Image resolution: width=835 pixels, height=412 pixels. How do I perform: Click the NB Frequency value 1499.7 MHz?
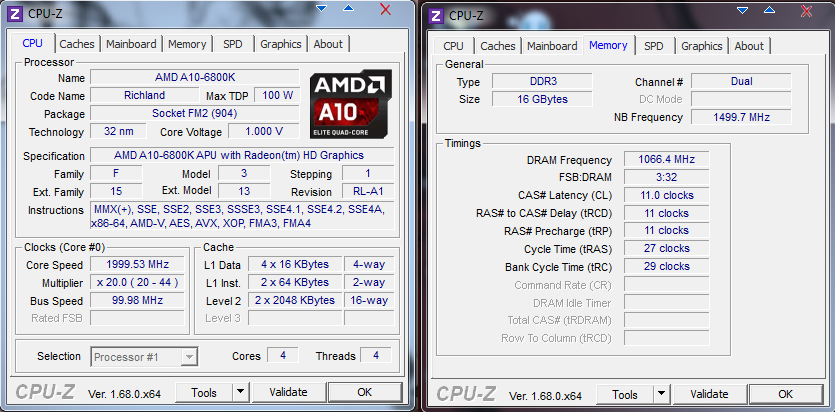[x=741, y=117]
